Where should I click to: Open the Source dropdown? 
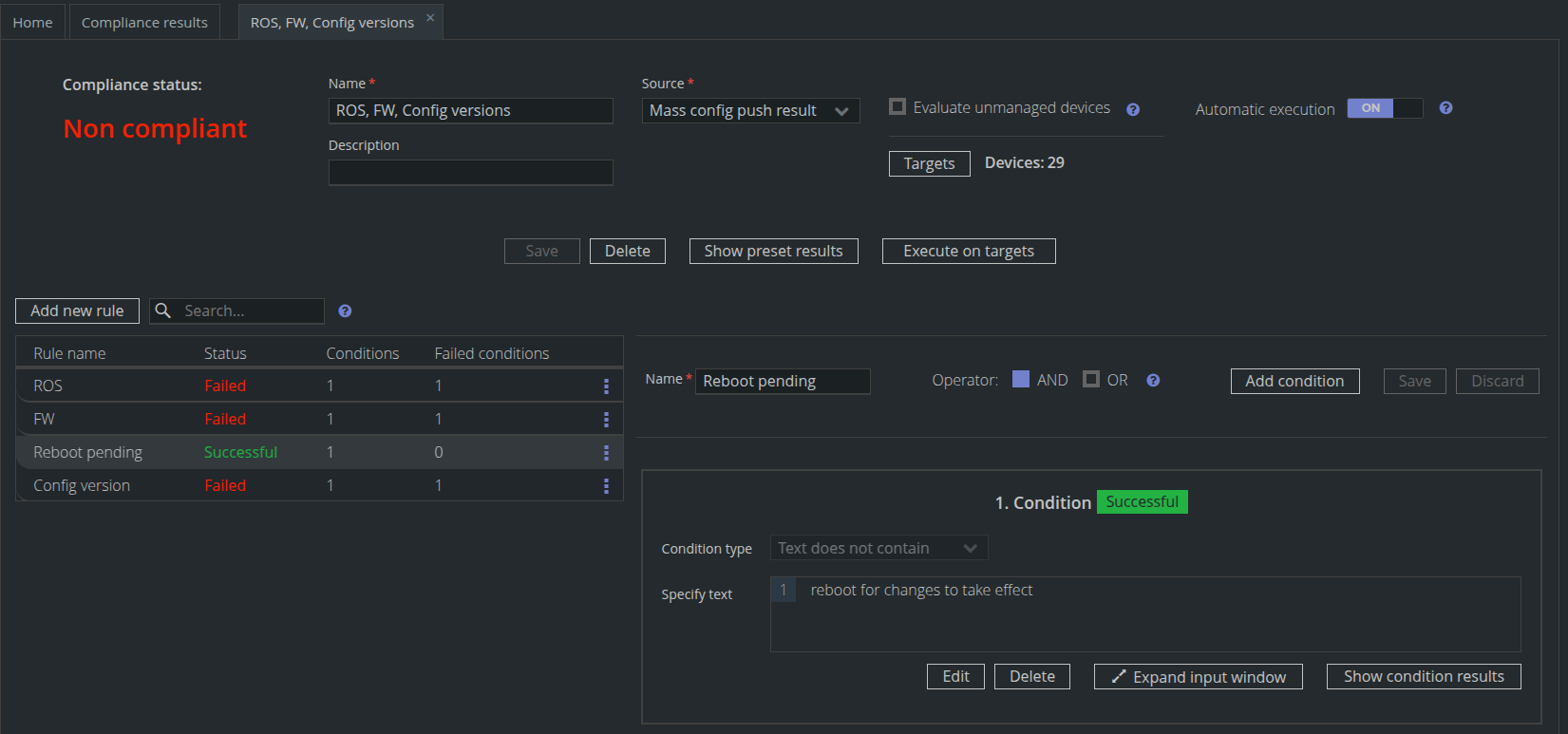[x=750, y=111]
